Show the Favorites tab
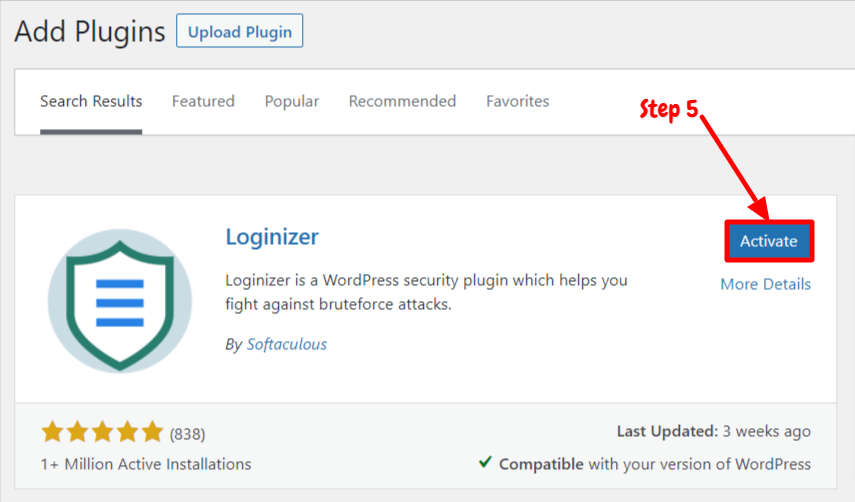 click(517, 101)
